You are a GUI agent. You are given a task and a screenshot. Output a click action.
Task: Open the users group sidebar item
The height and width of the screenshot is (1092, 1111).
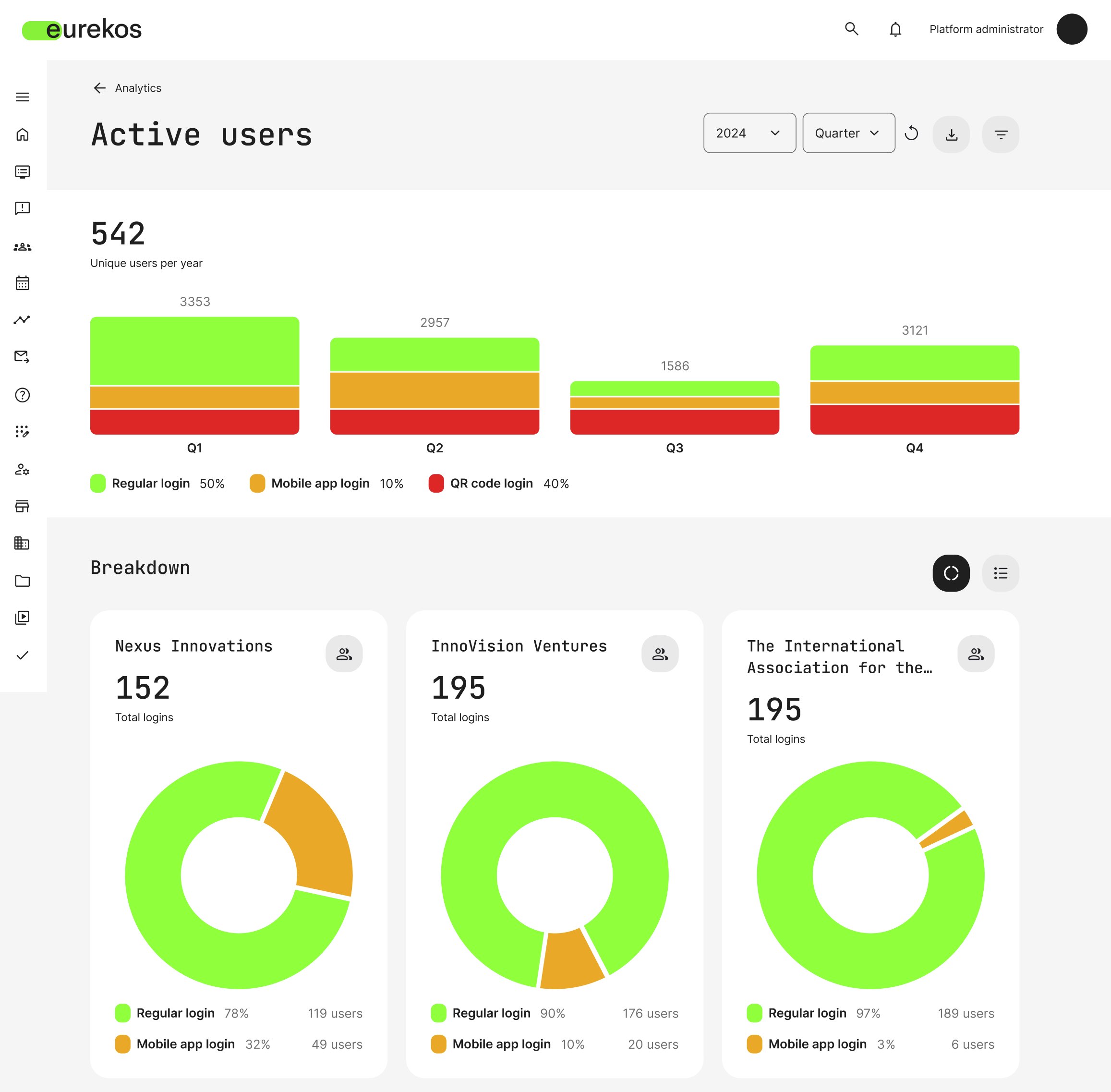pos(23,247)
